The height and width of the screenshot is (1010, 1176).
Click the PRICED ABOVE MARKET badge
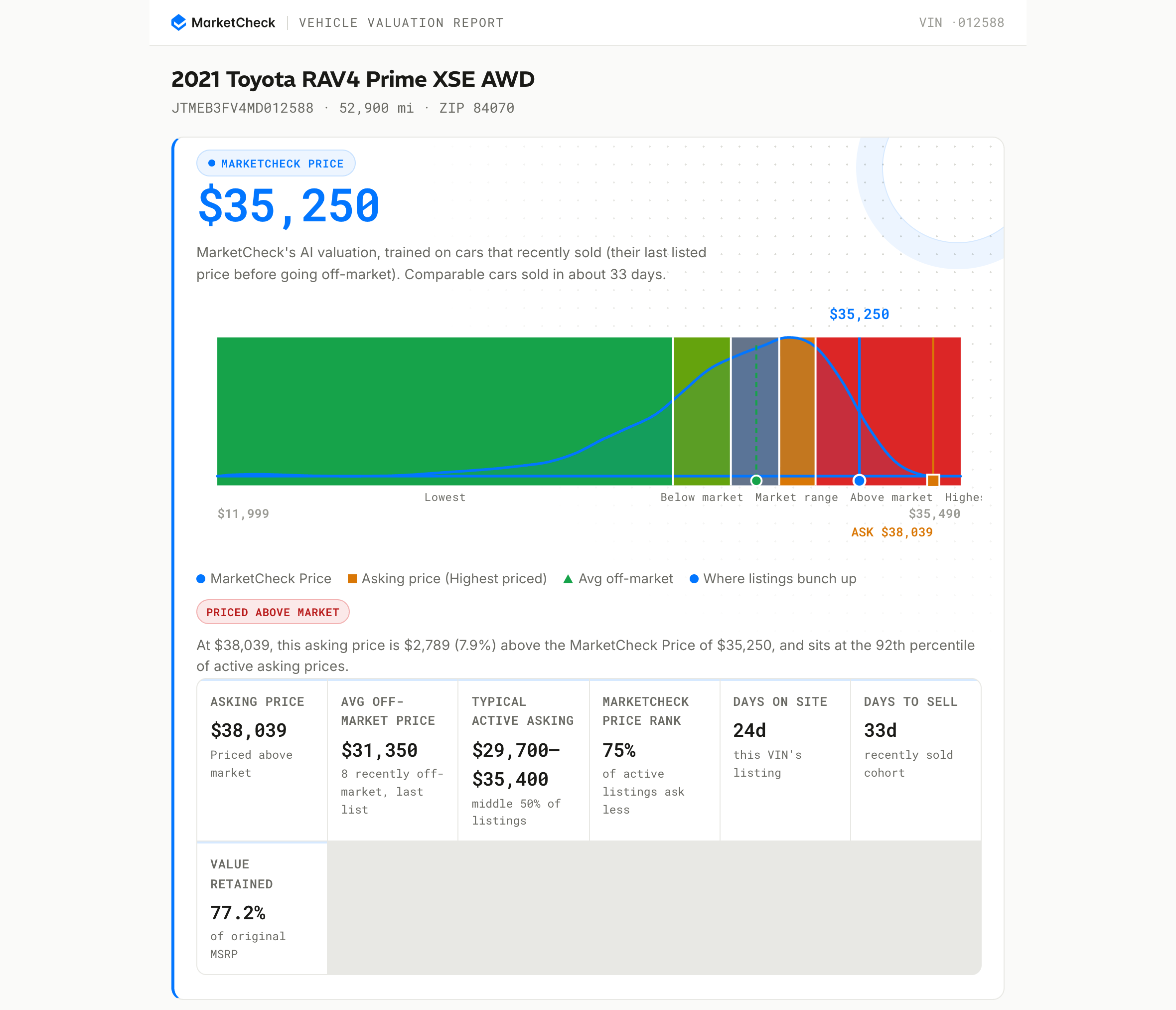[273, 612]
